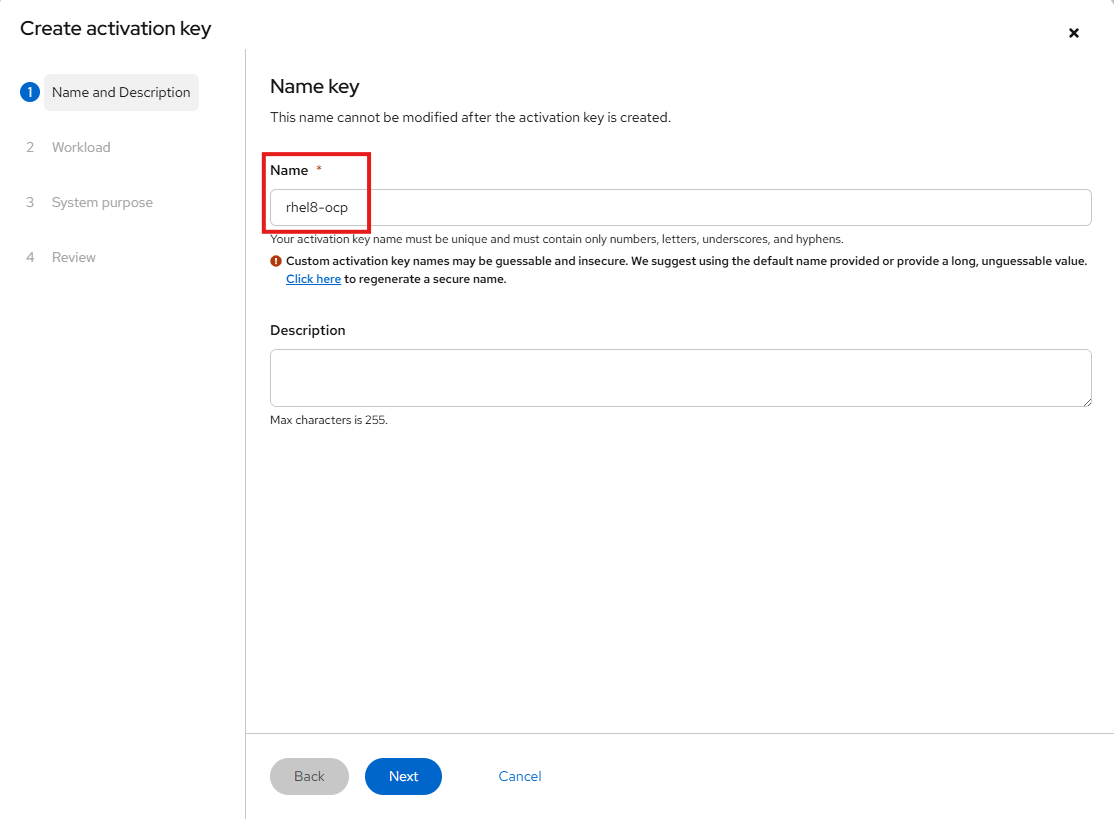Click the Back button
Image resolution: width=1114 pixels, height=832 pixels.
pyautogui.click(x=309, y=777)
